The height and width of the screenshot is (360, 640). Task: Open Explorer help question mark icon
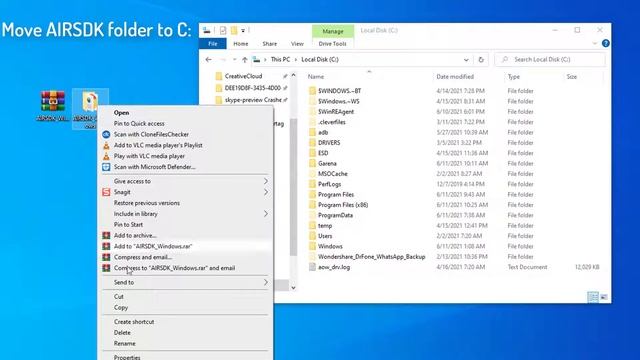pyautogui.click(x=606, y=43)
